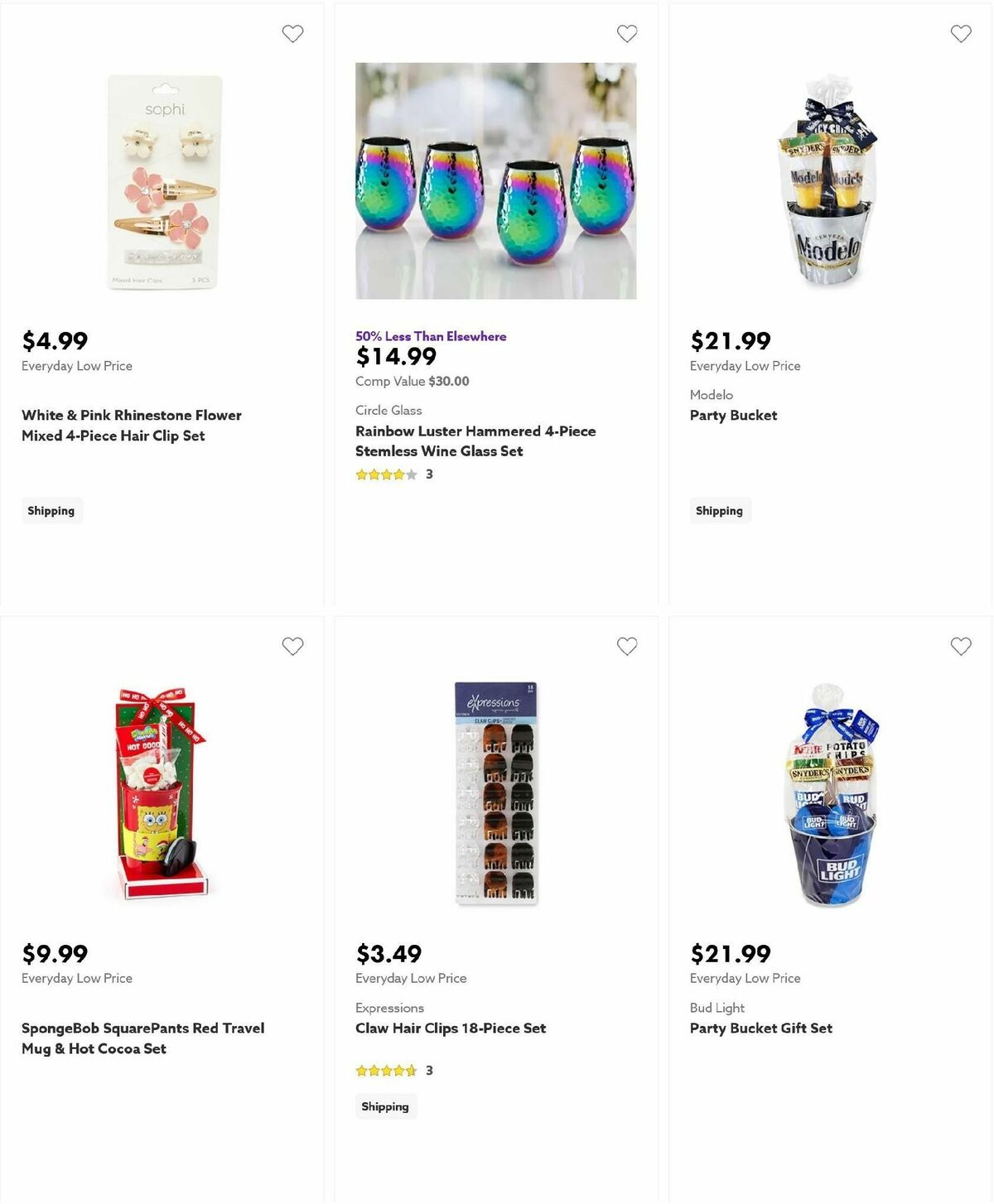Click the Shipping badge under the hair clip set

pos(51,510)
